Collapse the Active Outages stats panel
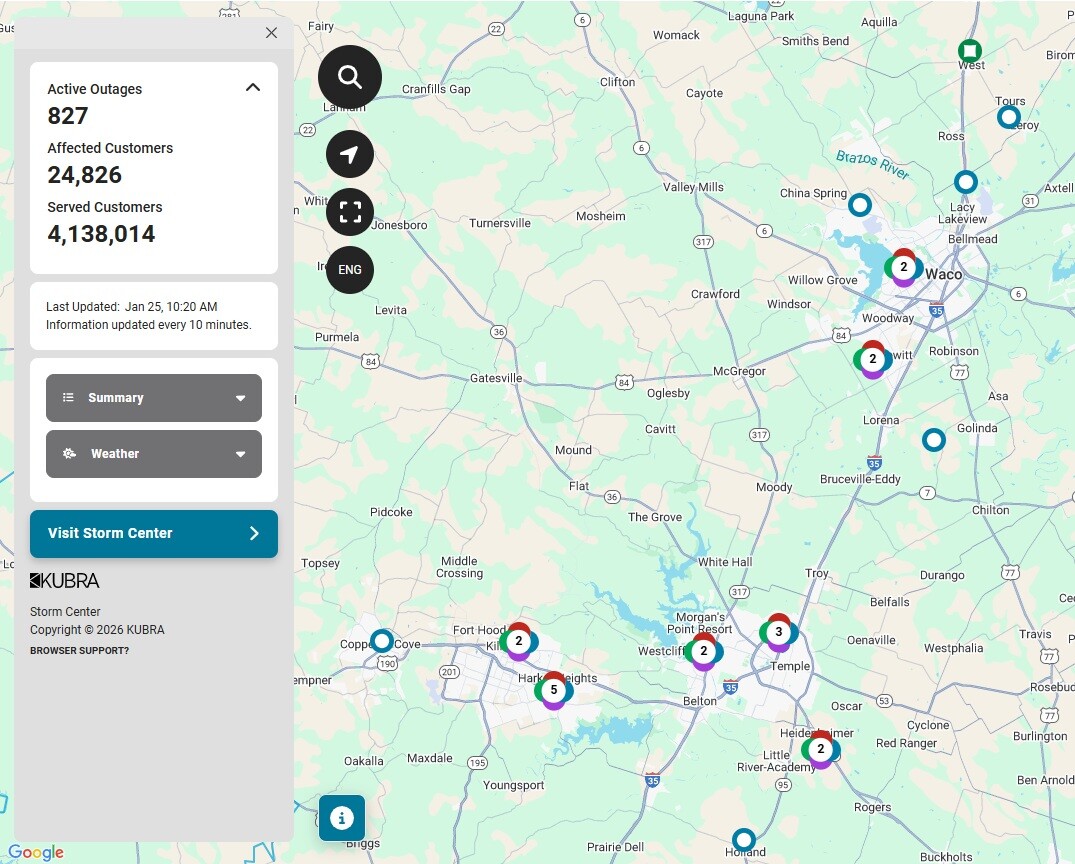 click(x=253, y=88)
